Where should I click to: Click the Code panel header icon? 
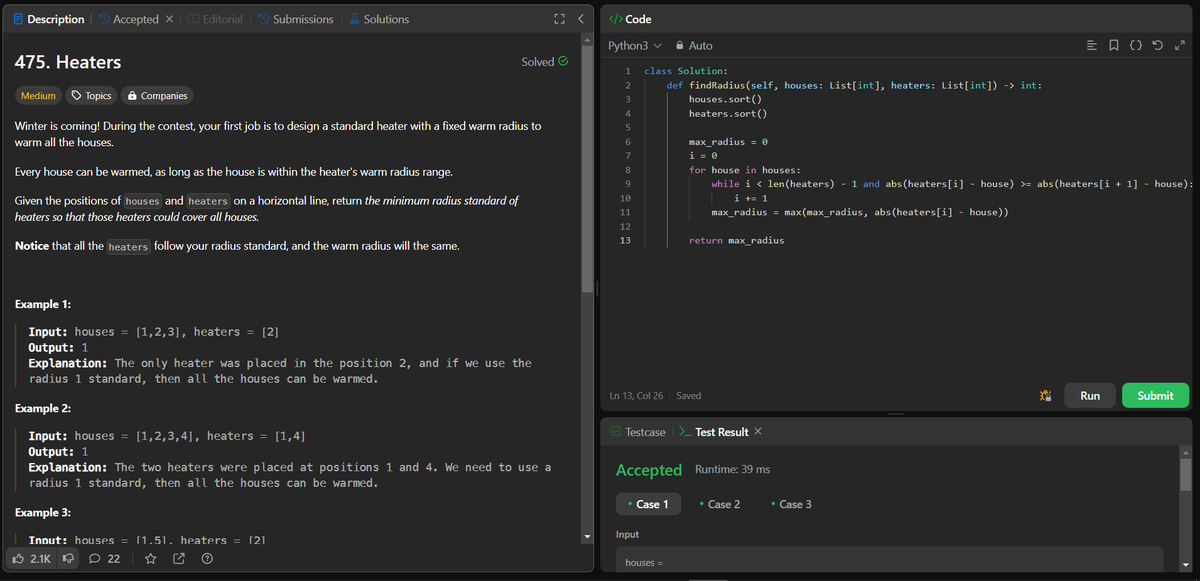616,19
